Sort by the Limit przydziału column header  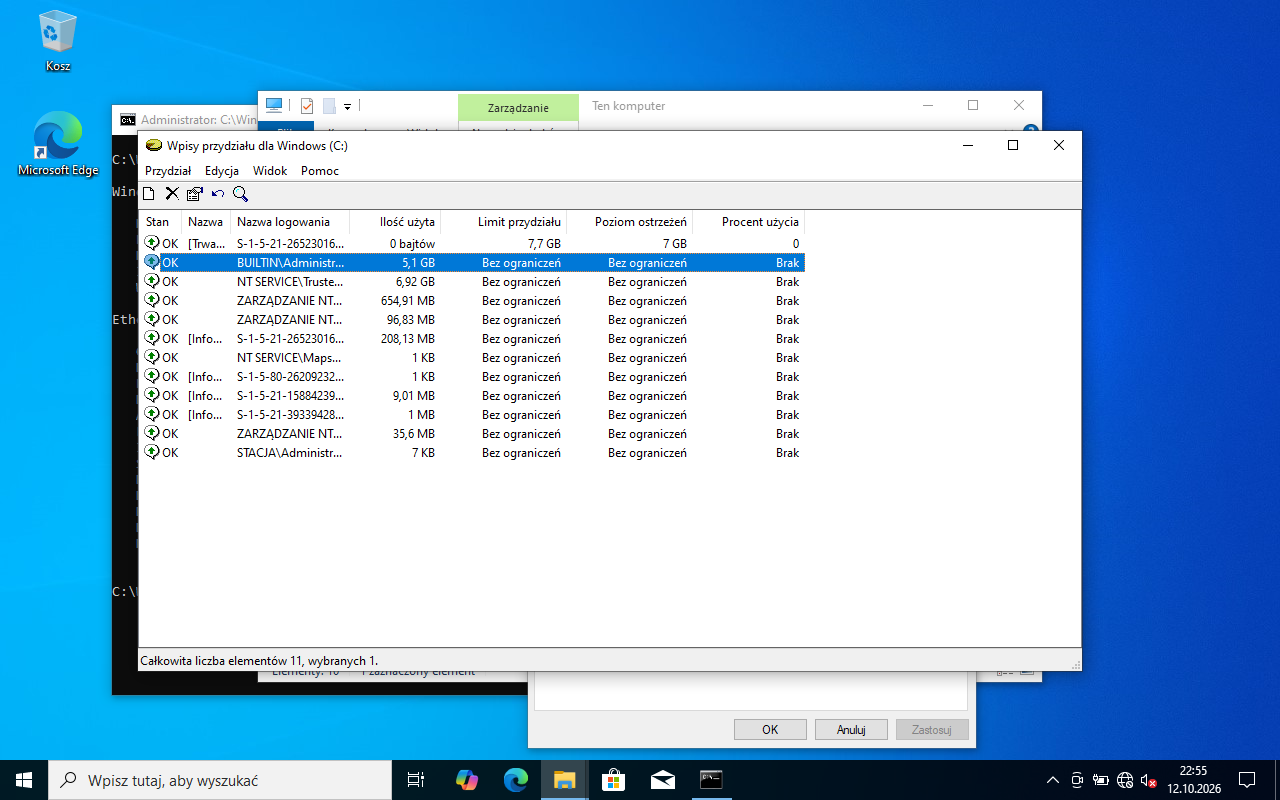[x=504, y=222]
